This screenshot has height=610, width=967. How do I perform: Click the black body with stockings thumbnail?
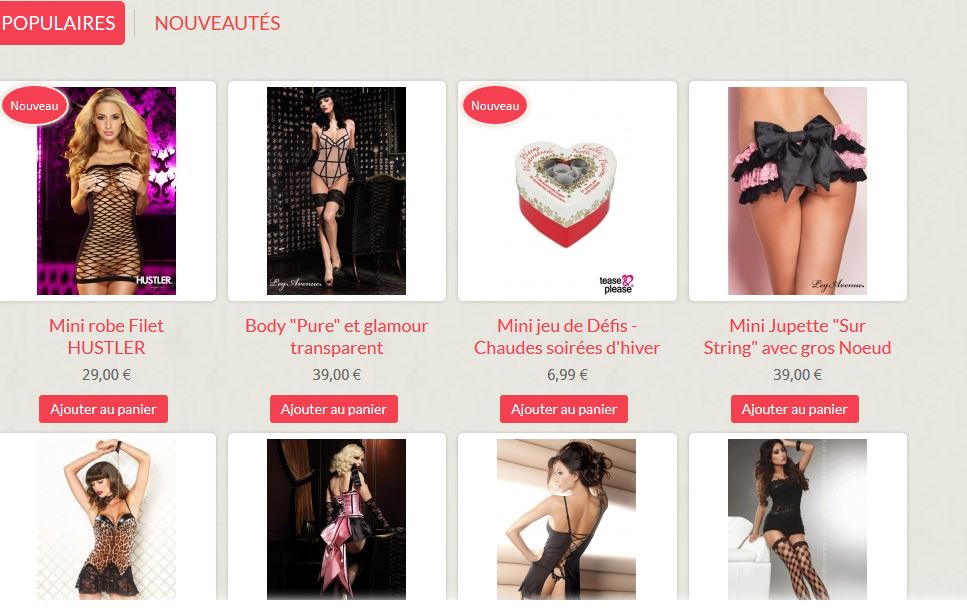[797, 519]
